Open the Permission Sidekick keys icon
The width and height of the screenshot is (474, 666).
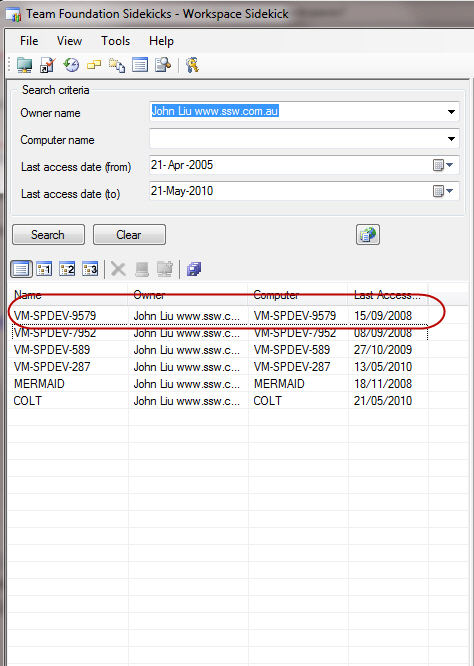point(192,65)
